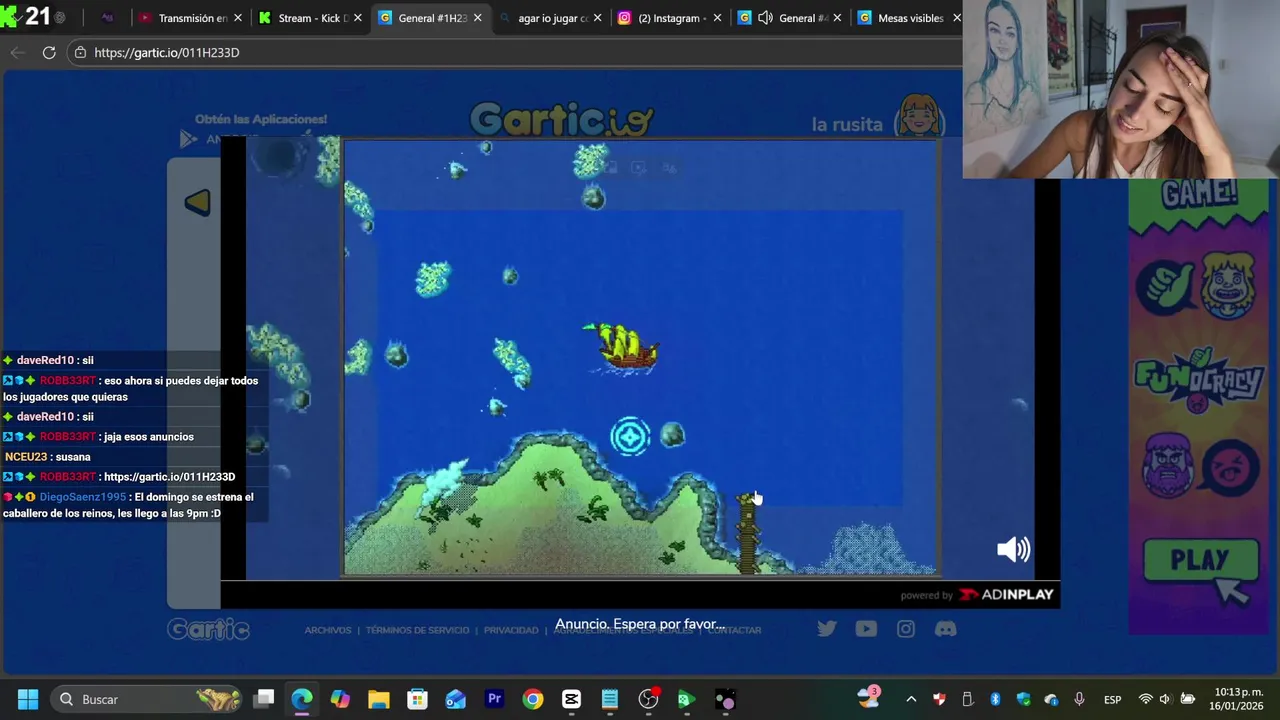Select the General #1H23 tab
Viewport: 1280px width, 720px height.
tap(430, 18)
